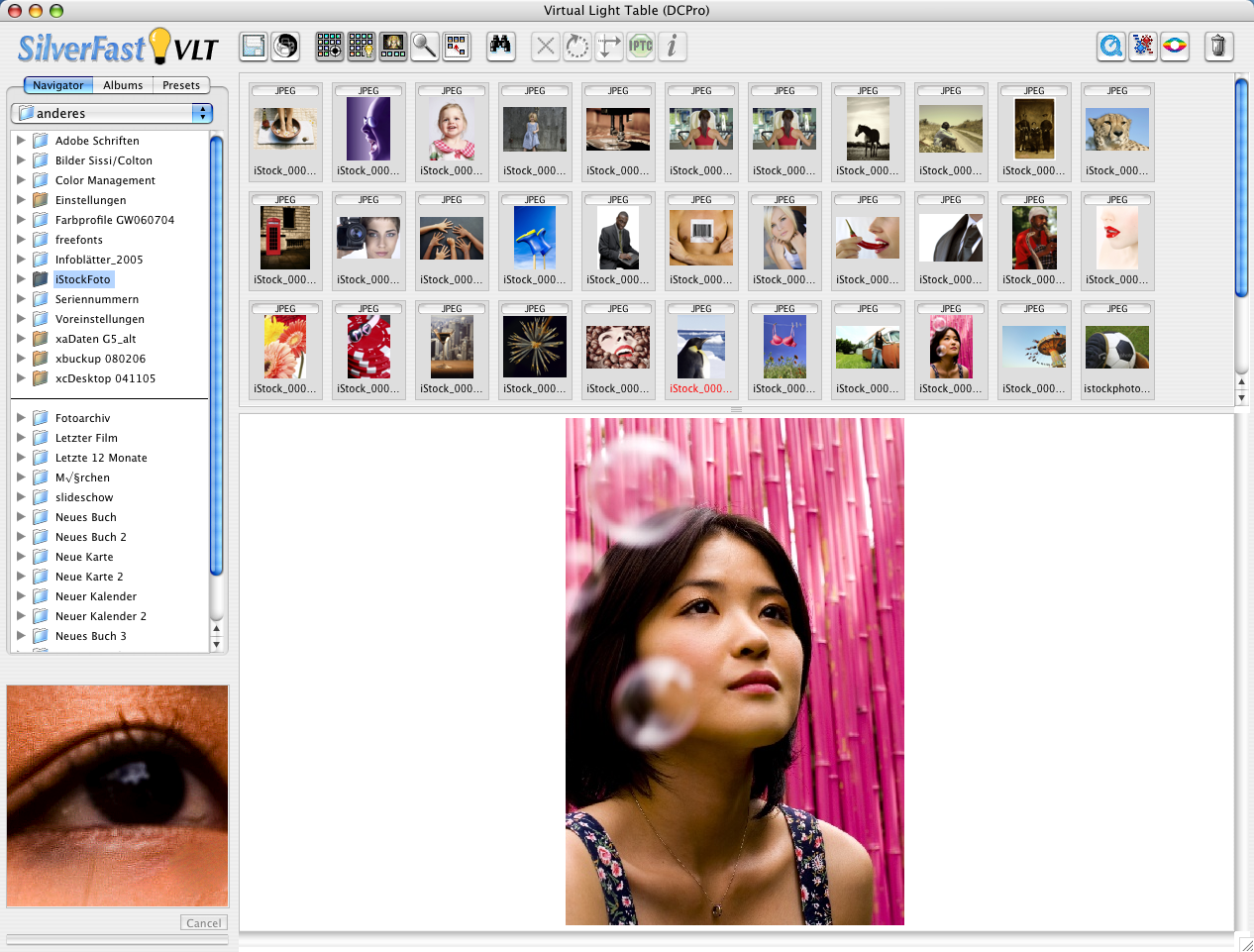Select the Neues Buch 3 album
The image size is (1254, 952).
tap(91, 636)
